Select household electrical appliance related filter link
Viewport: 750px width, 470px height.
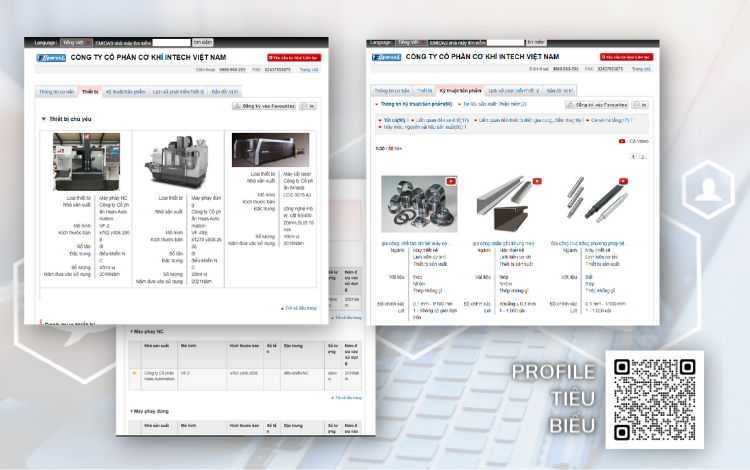pyautogui.click(x=530, y=120)
